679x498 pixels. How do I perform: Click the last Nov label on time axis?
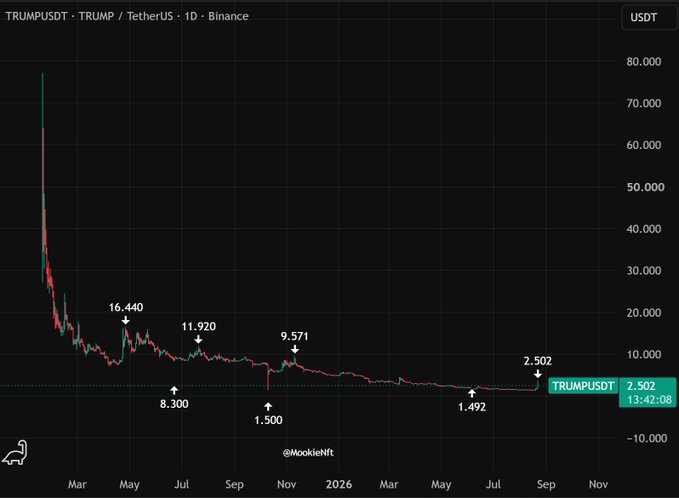598,484
